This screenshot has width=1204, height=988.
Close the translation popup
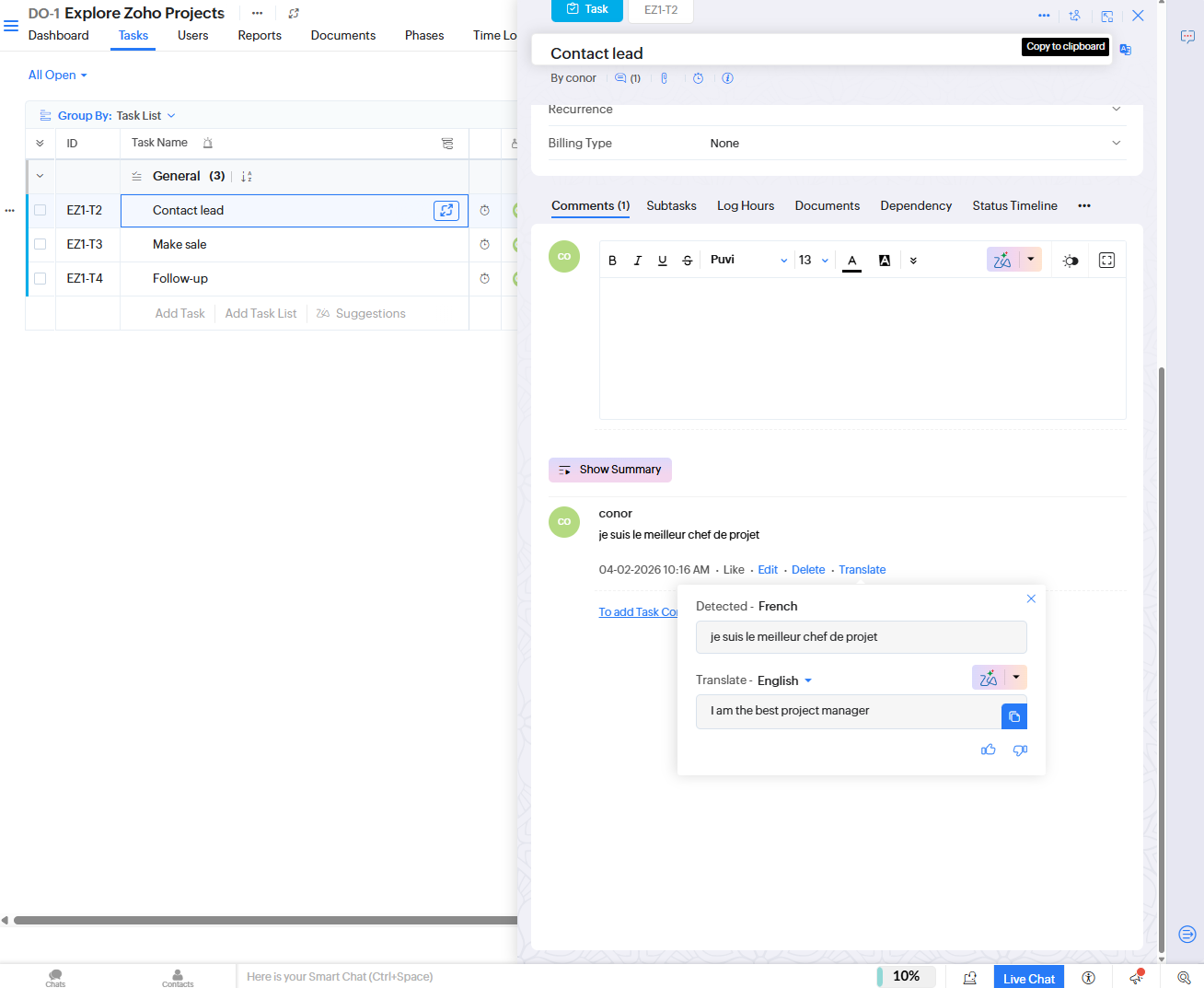click(x=1031, y=599)
